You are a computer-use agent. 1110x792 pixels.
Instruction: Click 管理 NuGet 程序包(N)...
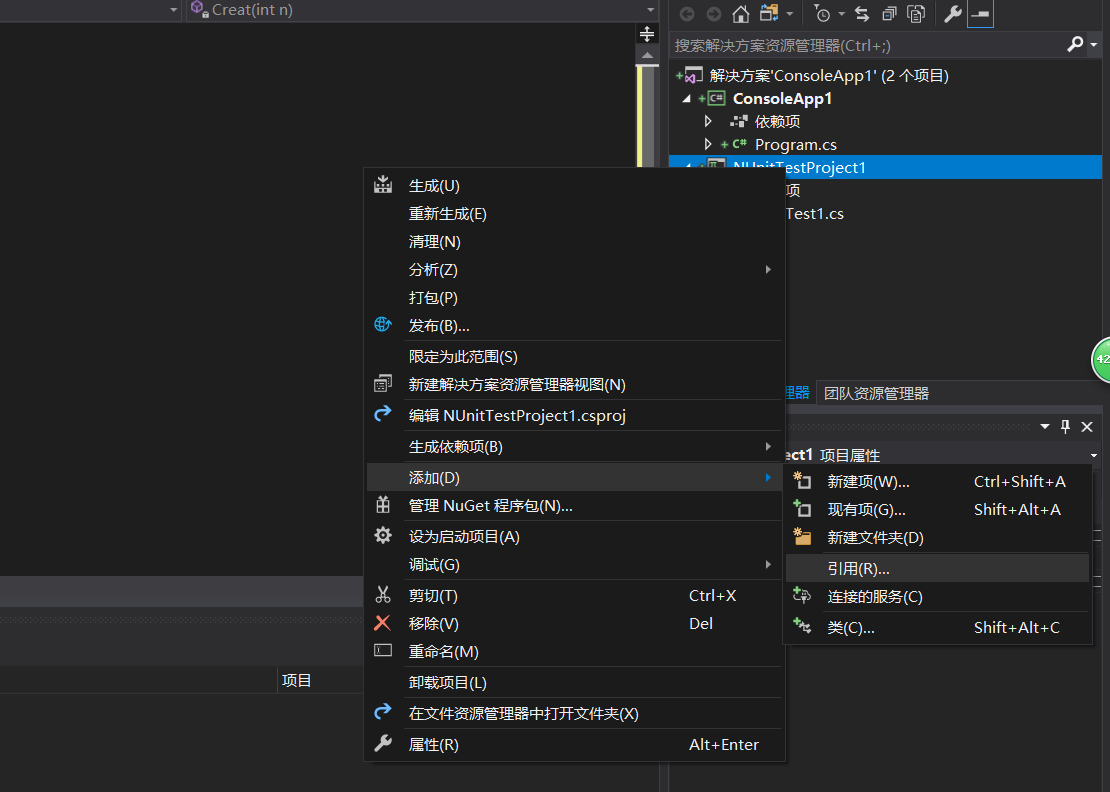coord(574,505)
